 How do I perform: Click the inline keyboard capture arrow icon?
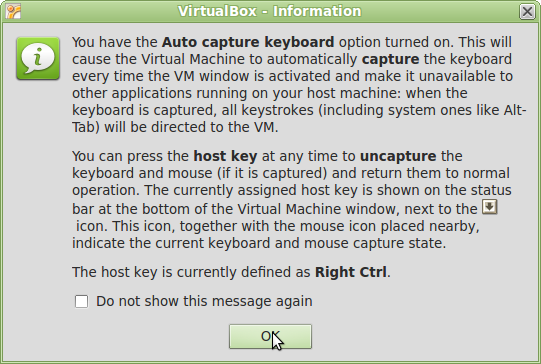(489, 207)
